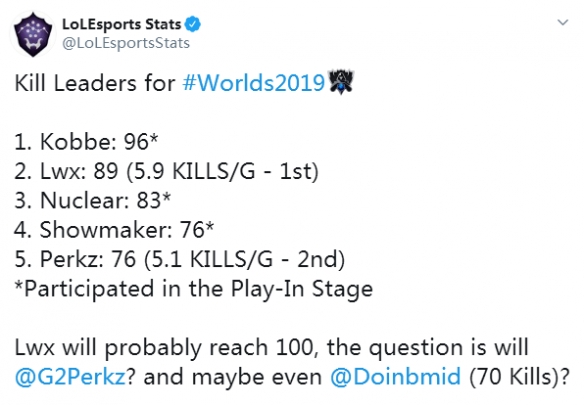Viewport: 584px width, 405px height.
Task: Open the LoLEsports Stats profile avatar
Action: [x=33, y=34]
